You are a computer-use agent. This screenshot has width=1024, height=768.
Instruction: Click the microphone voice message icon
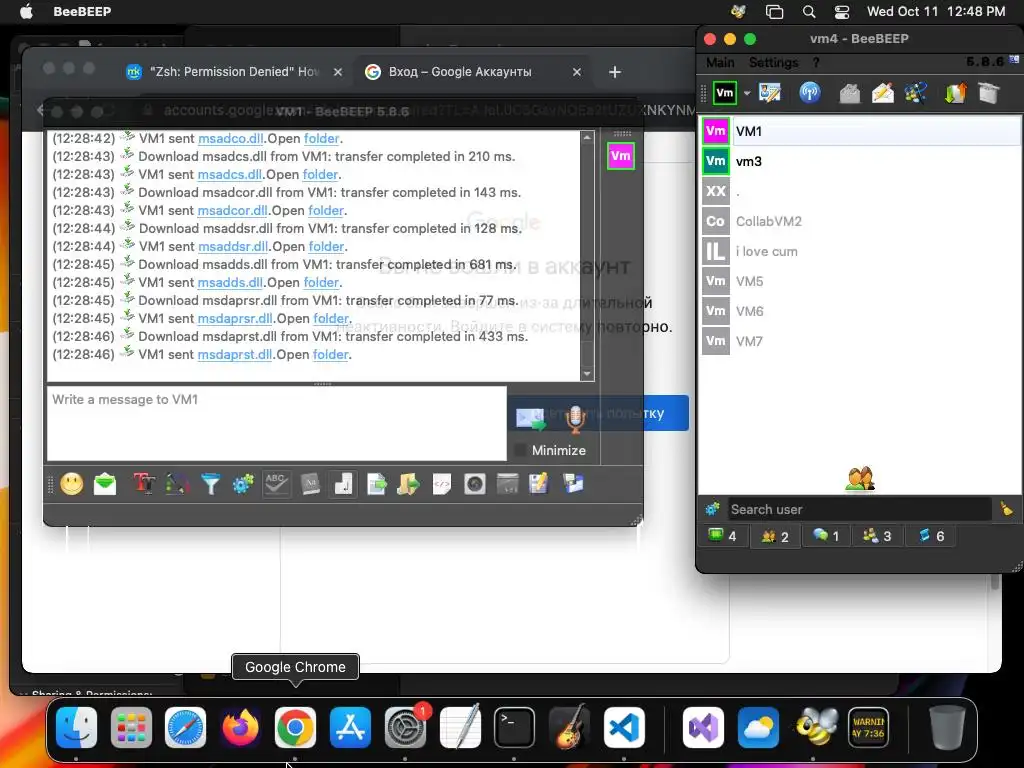pos(575,419)
